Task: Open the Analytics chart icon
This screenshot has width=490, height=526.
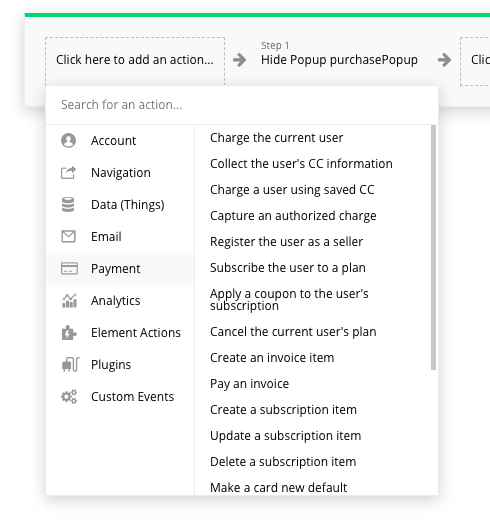Action: coord(69,301)
